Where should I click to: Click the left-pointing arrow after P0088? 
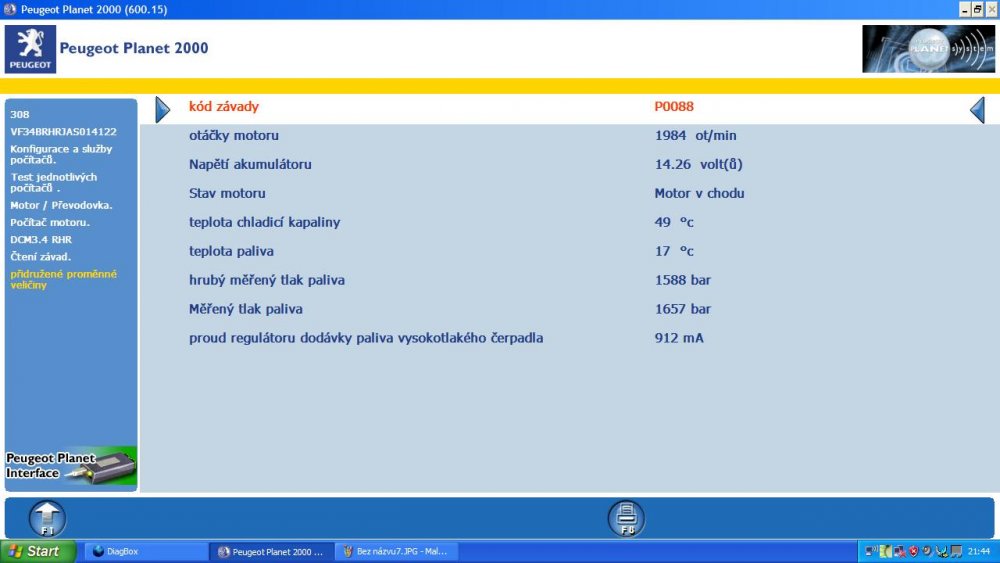[x=977, y=110]
